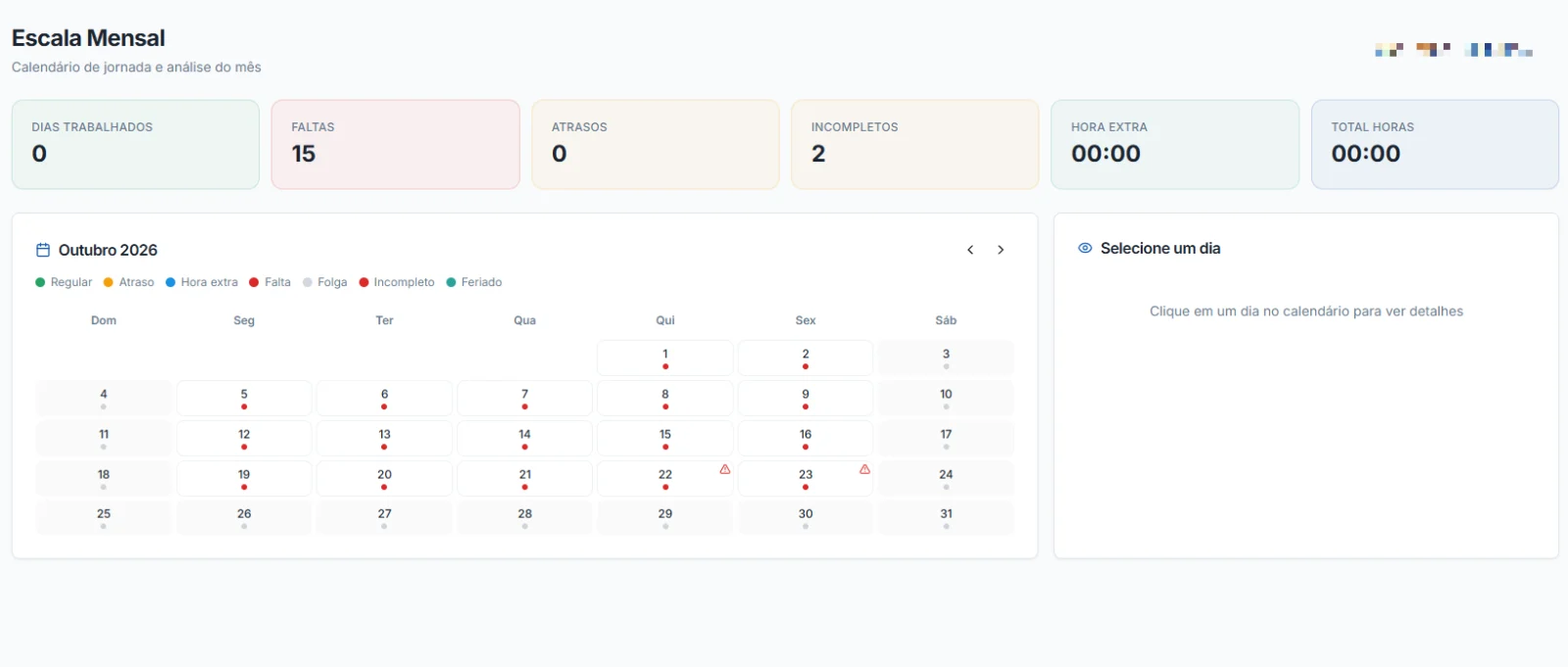
Task: Click the Hora Extra summary card
Action: tap(1175, 144)
